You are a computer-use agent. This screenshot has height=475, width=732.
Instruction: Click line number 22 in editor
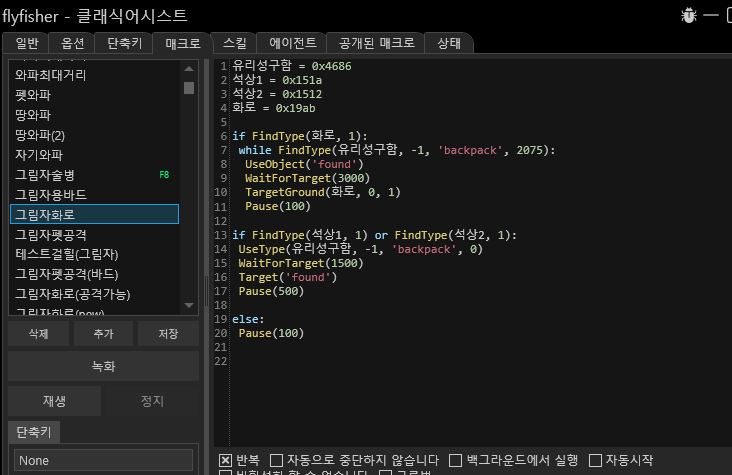[x=221, y=361]
